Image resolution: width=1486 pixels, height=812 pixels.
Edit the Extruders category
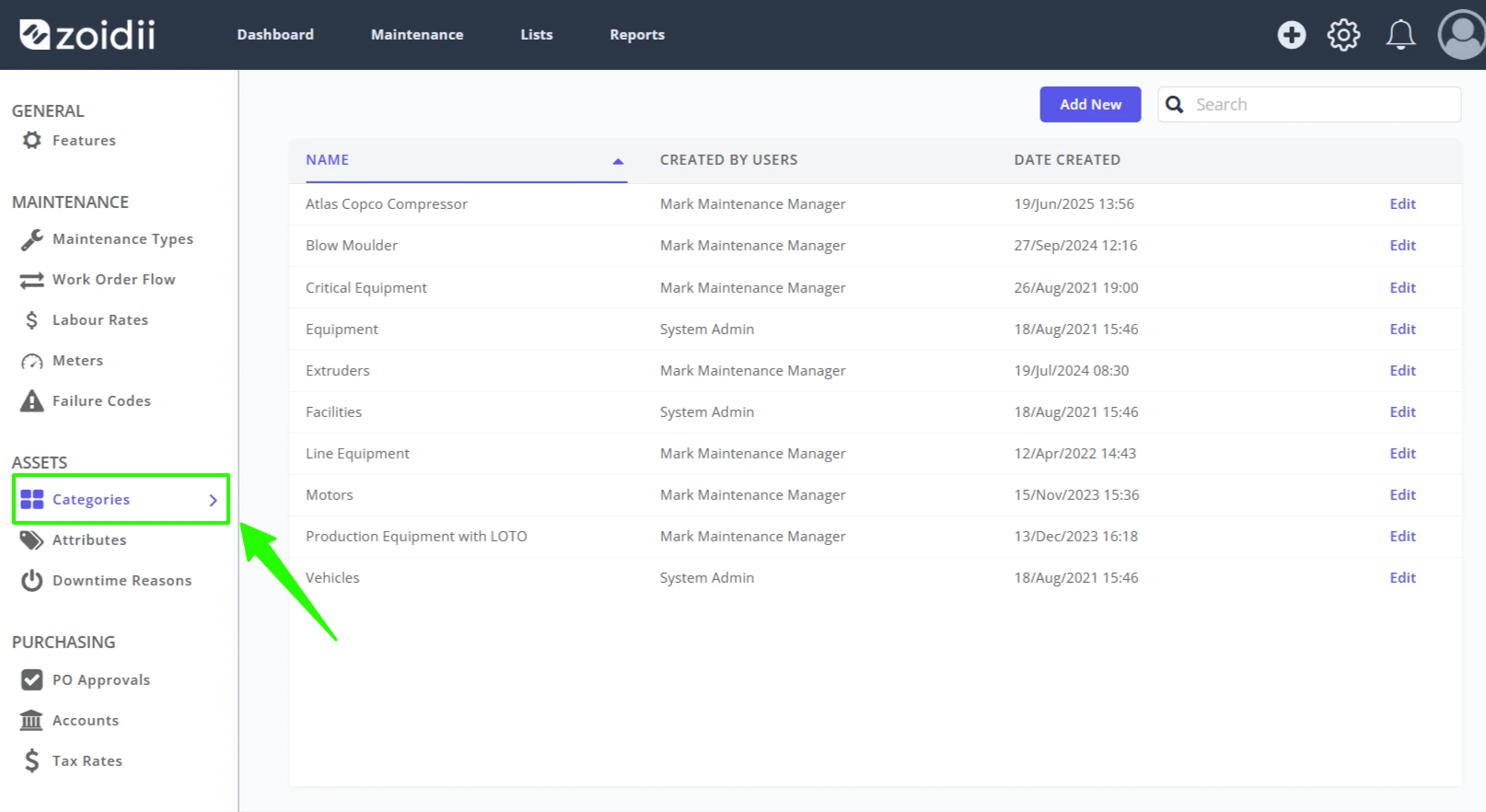click(1402, 371)
